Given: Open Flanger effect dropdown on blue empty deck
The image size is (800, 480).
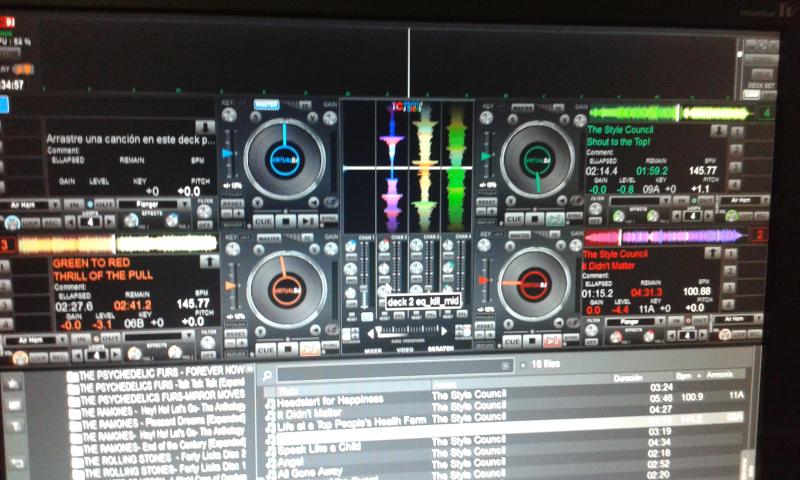Looking at the screenshot, I should (x=183, y=204).
